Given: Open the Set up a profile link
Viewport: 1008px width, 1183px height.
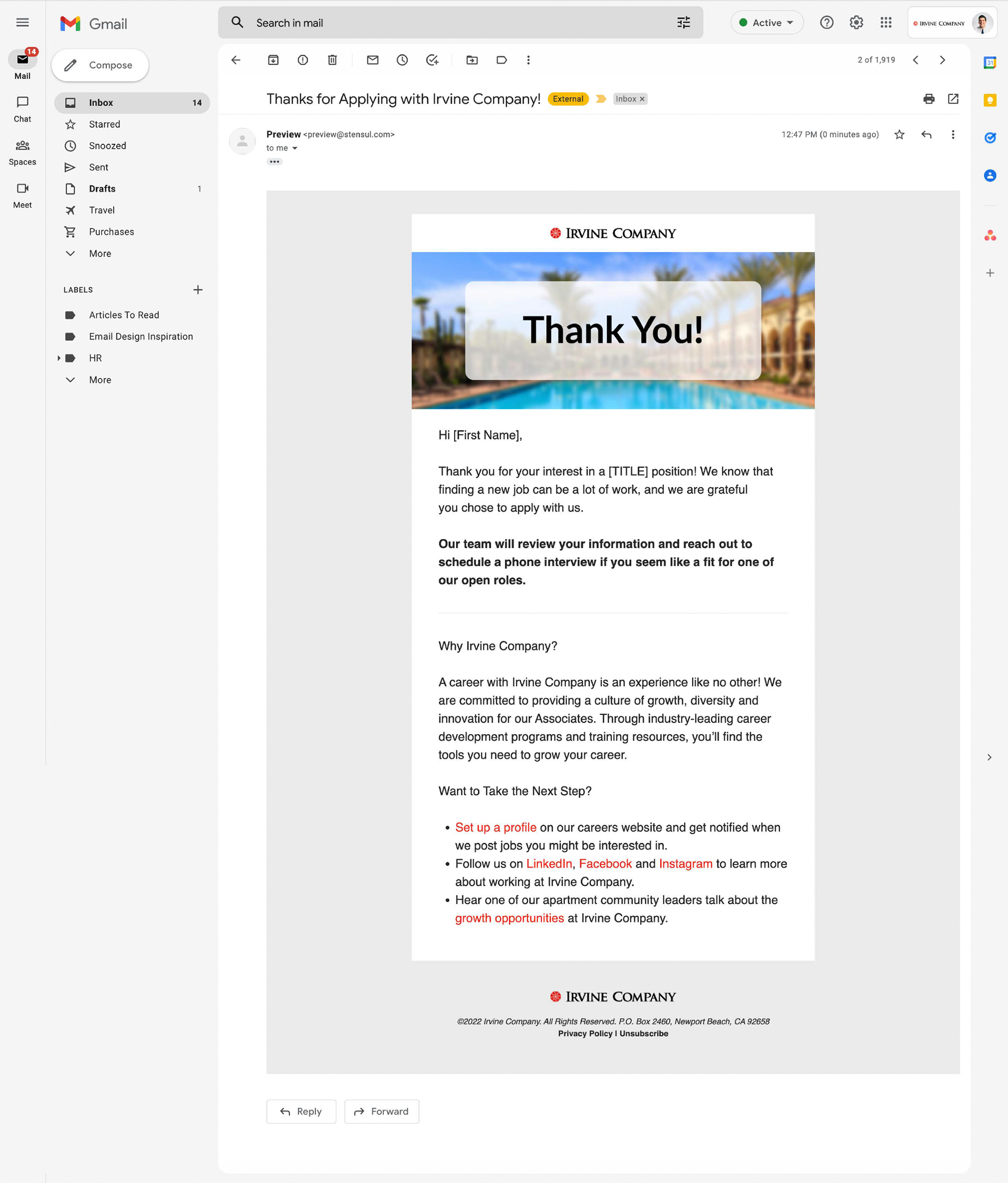Looking at the screenshot, I should click(496, 828).
